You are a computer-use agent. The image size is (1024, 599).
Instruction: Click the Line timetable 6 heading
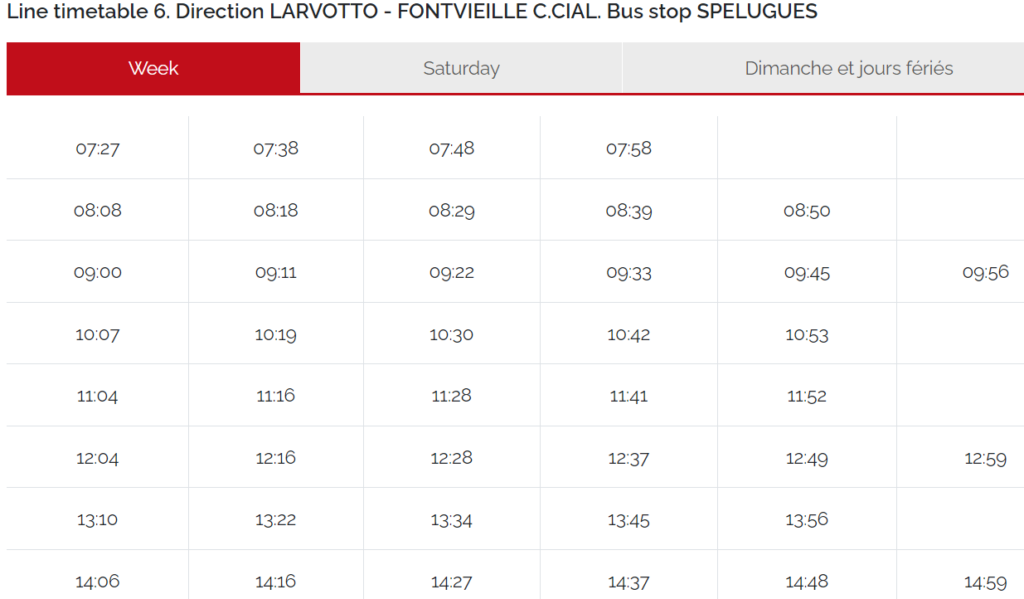(412, 12)
